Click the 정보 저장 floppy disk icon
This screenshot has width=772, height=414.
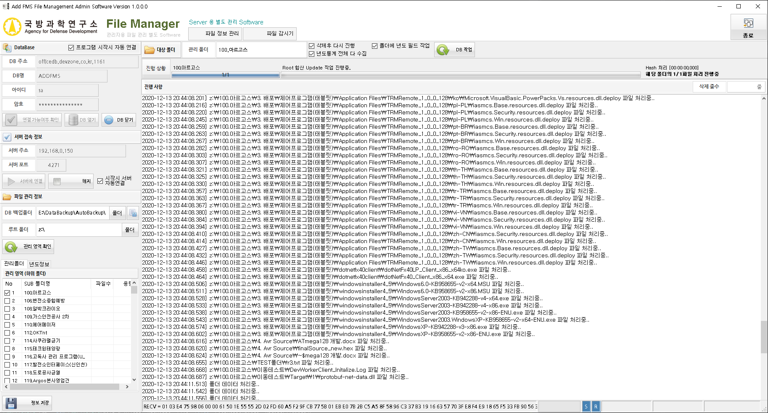pos(12,403)
